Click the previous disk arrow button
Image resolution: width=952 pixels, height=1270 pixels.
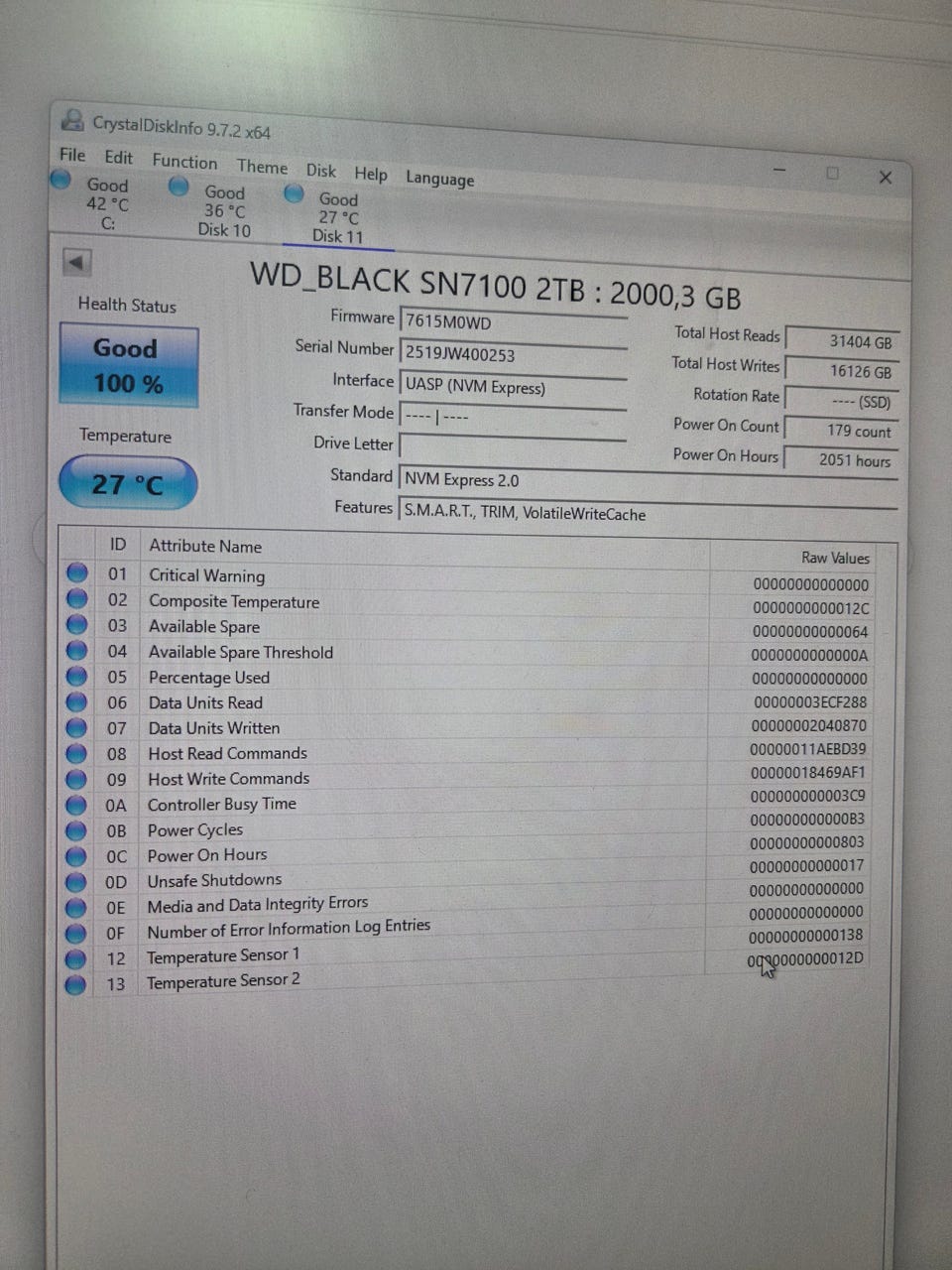coord(76,263)
